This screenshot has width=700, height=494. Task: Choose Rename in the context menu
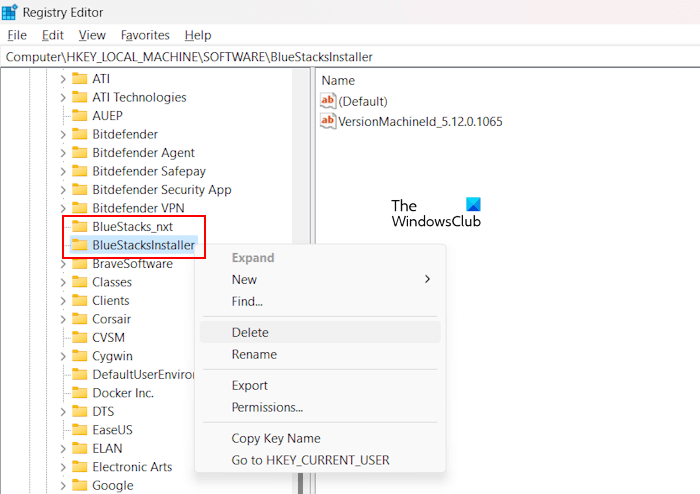tap(320, 354)
